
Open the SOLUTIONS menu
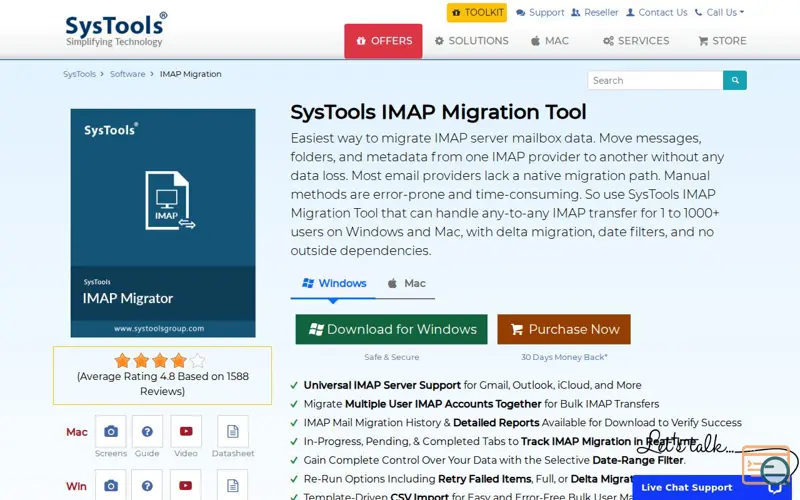(x=471, y=41)
